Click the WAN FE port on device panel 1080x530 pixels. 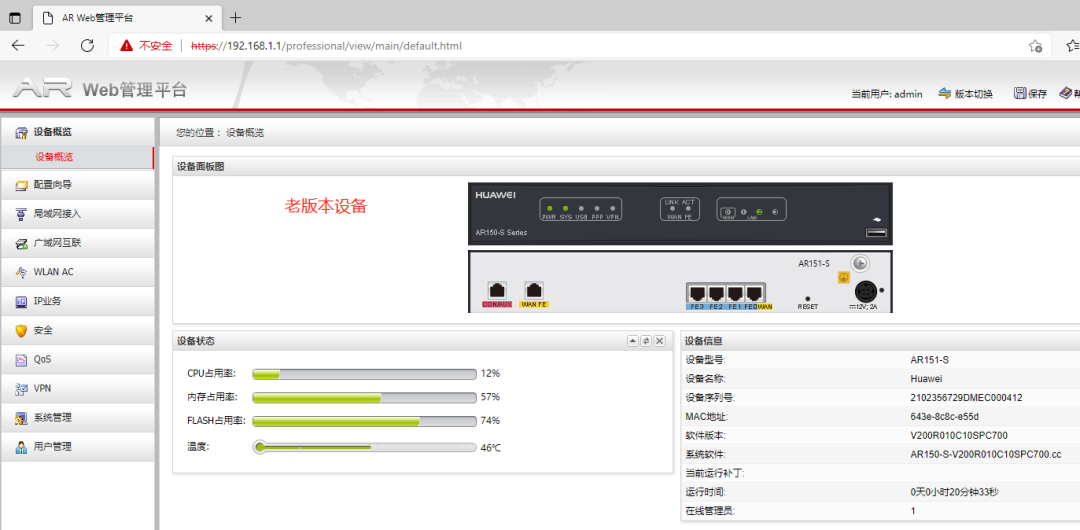534,290
